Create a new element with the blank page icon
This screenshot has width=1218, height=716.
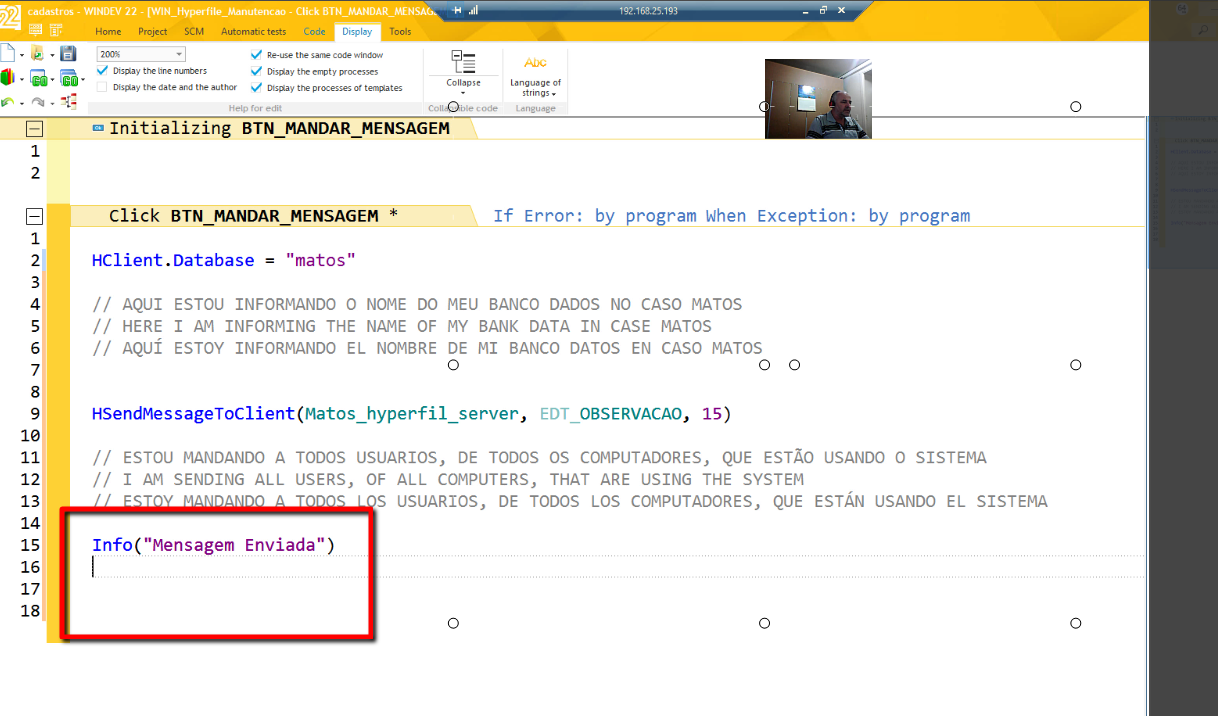coord(8,52)
